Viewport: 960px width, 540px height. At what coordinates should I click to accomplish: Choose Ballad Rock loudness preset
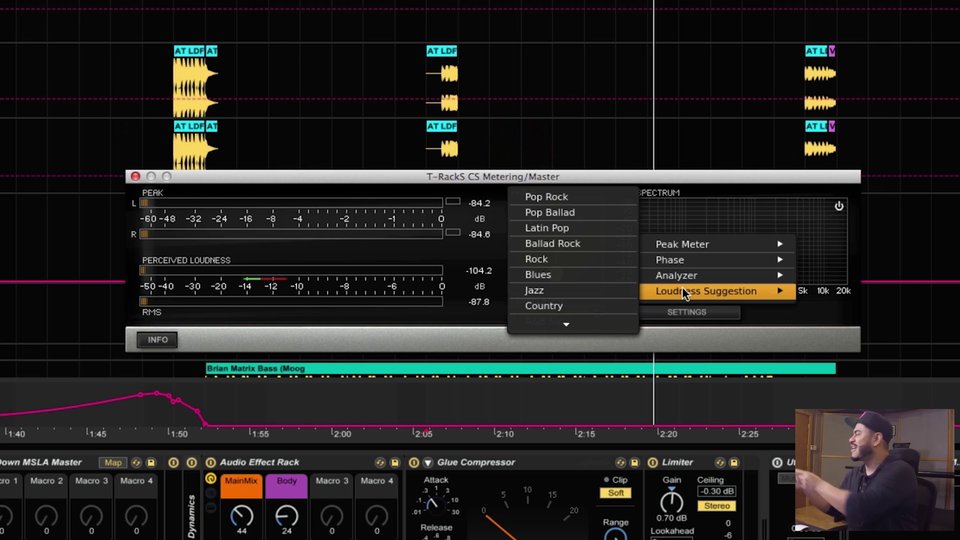coord(573,244)
